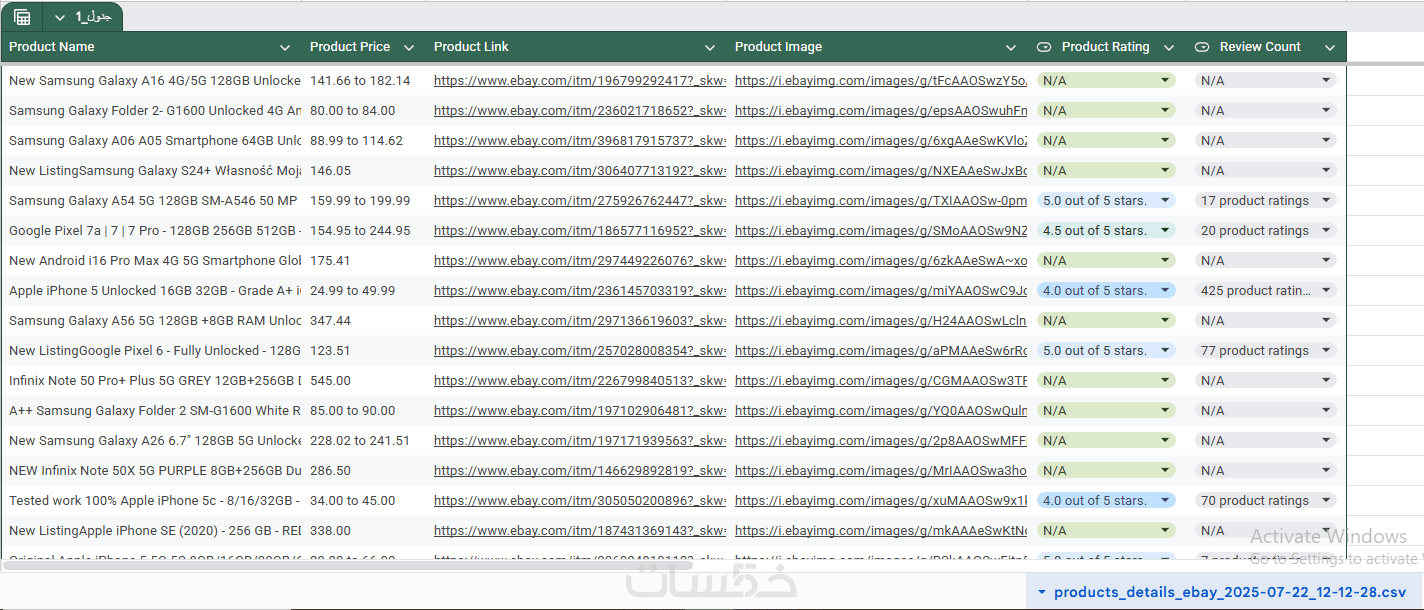Image resolution: width=1424 pixels, height=610 pixels.
Task: Select the جدول_1 table tab
Action: (93, 17)
